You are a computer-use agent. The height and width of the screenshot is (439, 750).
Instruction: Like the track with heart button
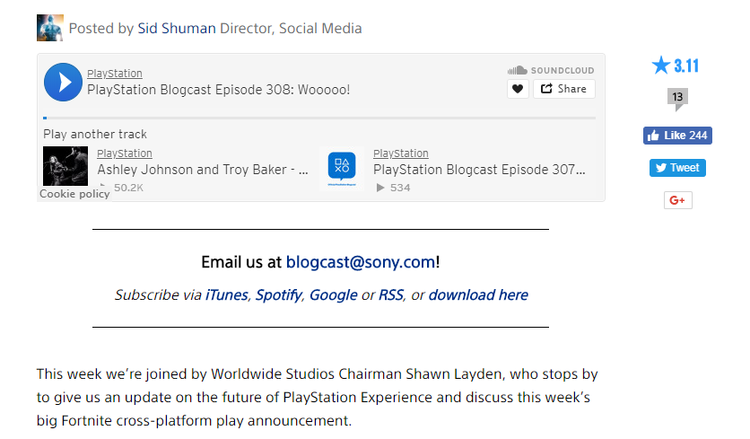point(518,89)
